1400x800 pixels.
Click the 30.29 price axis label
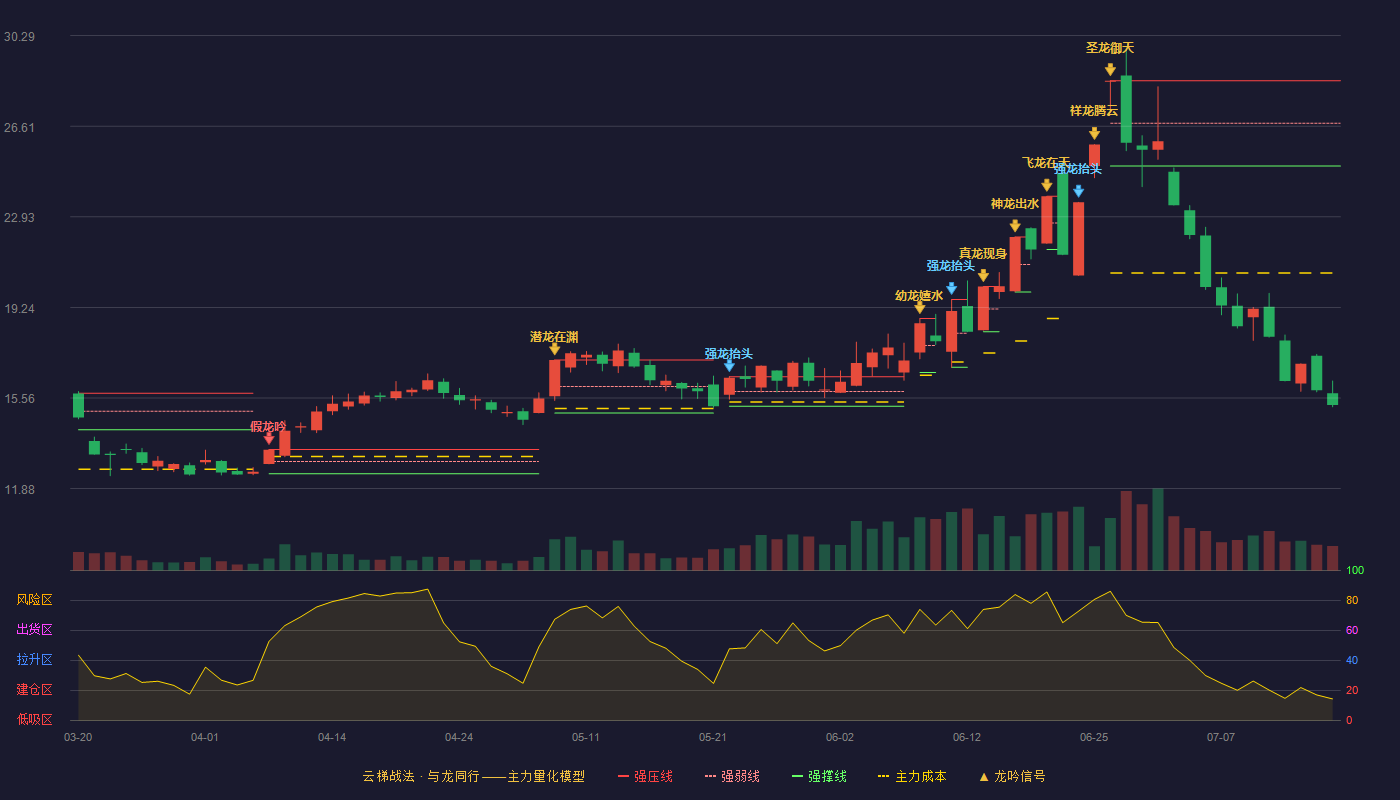[19, 36]
